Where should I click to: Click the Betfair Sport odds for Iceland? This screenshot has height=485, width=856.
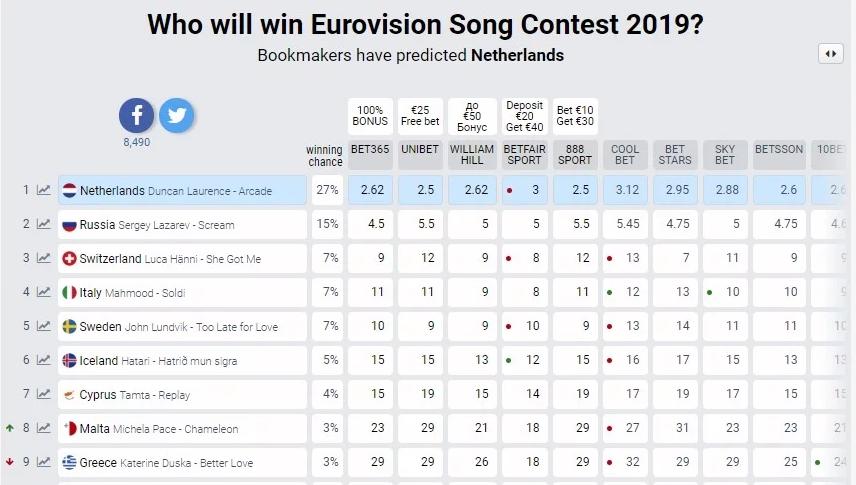[x=525, y=360]
